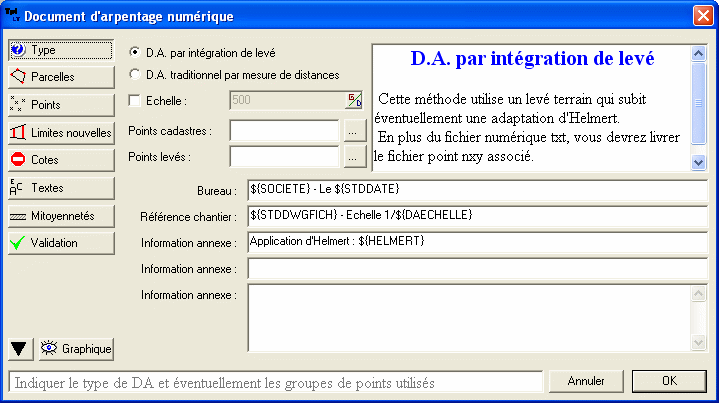Screen dimensions: 719x403
Task: Open the Points section
Action: pyautogui.click(x=59, y=104)
